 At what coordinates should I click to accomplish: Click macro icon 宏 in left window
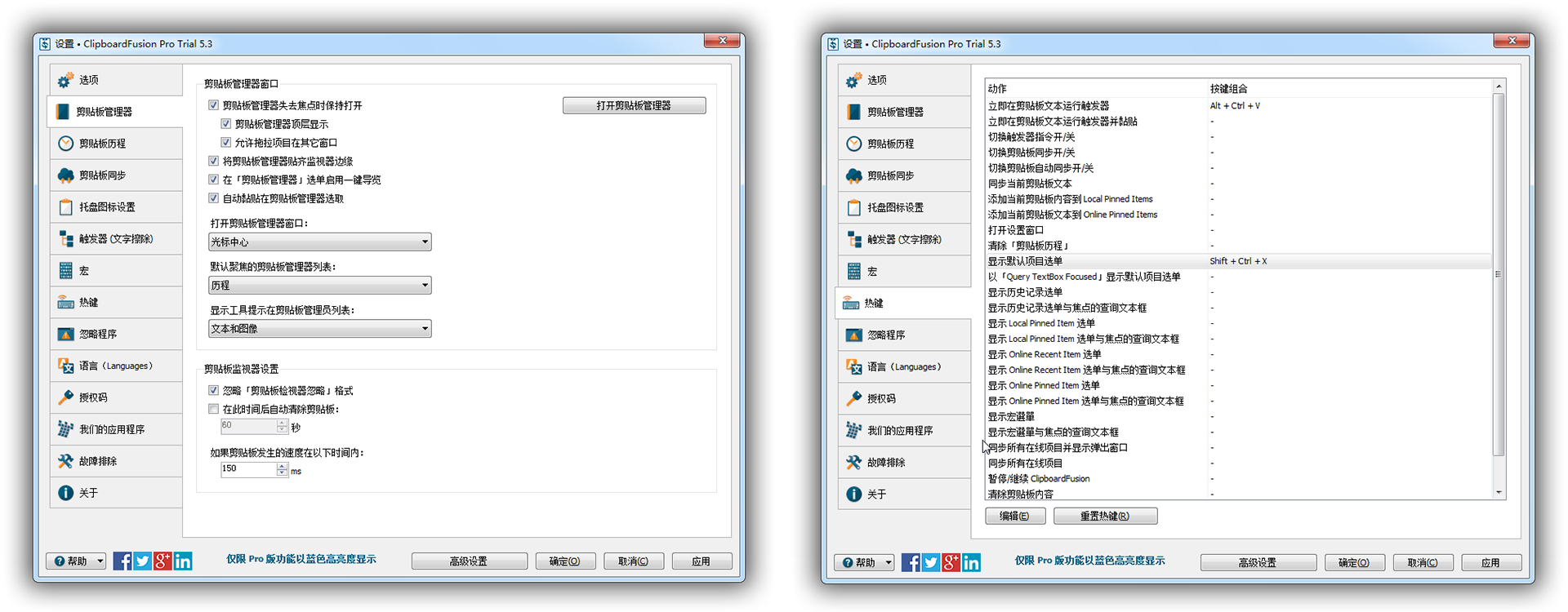[65, 271]
